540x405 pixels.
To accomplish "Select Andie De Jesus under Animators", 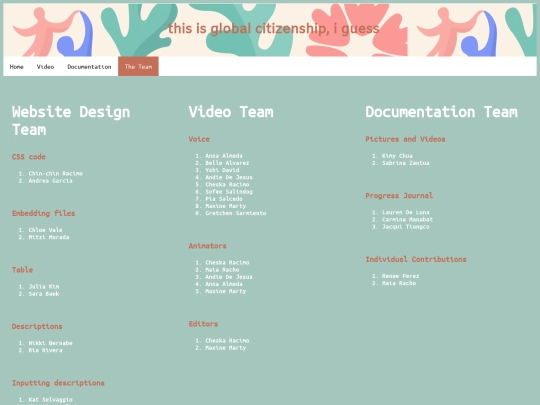I will tap(229, 277).
